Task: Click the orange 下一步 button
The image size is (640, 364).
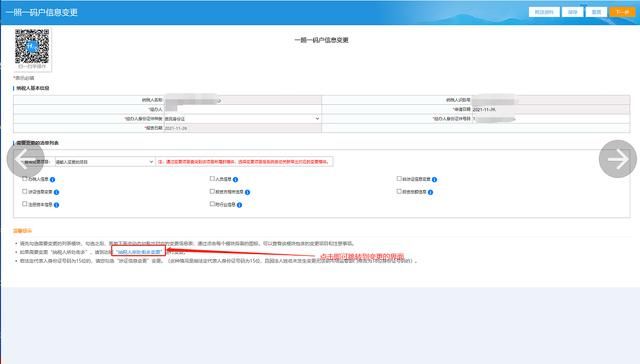Action: pos(622,12)
